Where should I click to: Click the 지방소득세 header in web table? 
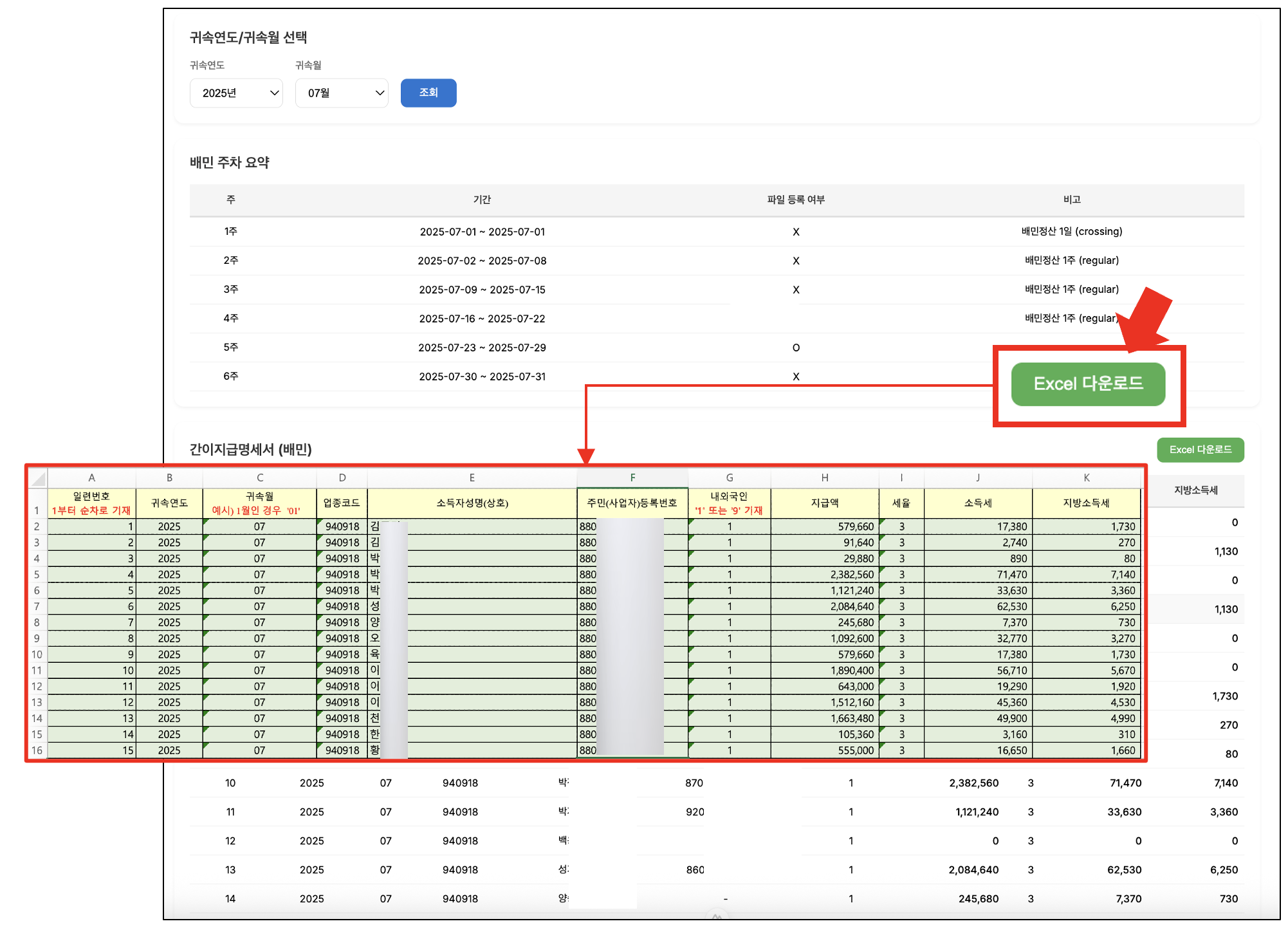coord(1195,490)
